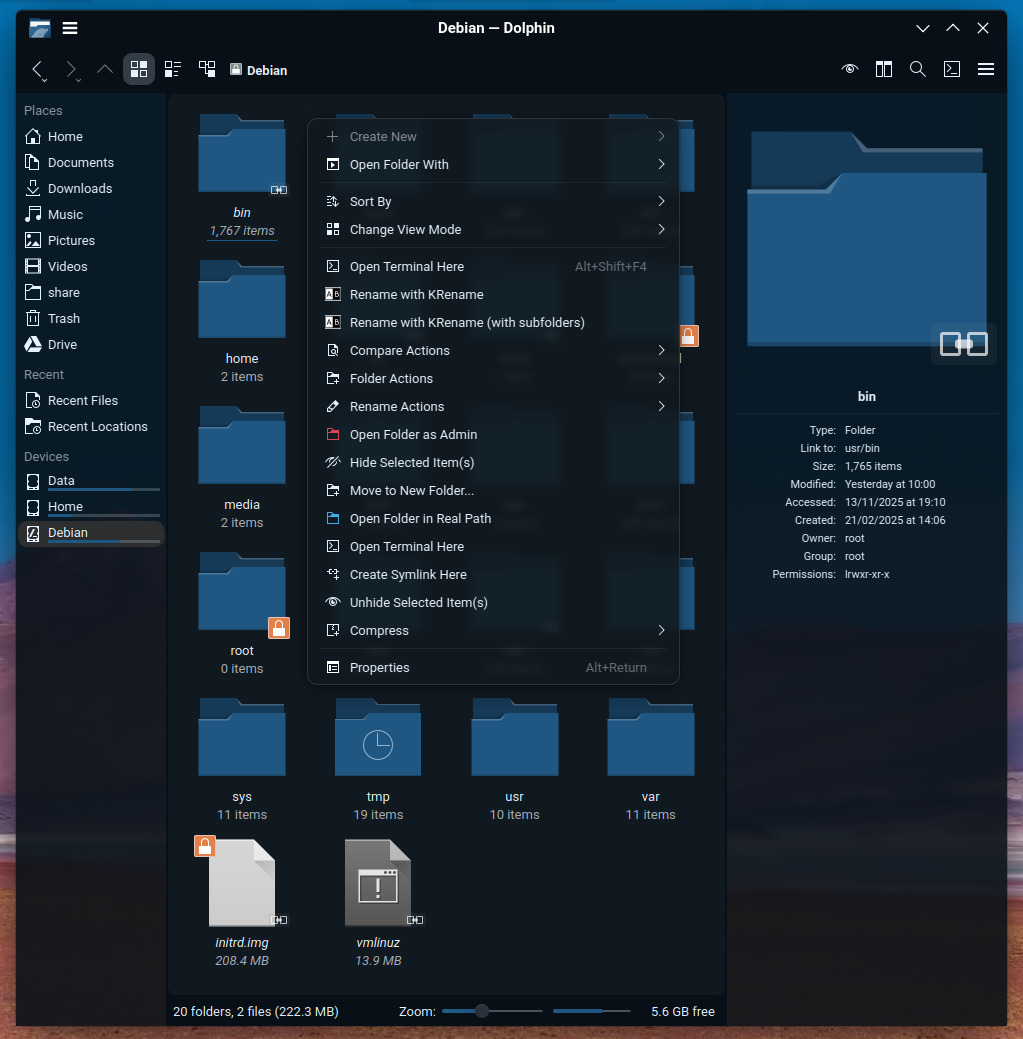Select Create Symlink Here menu entry
This screenshot has height=1039, width=1023.
pos(408,575)
